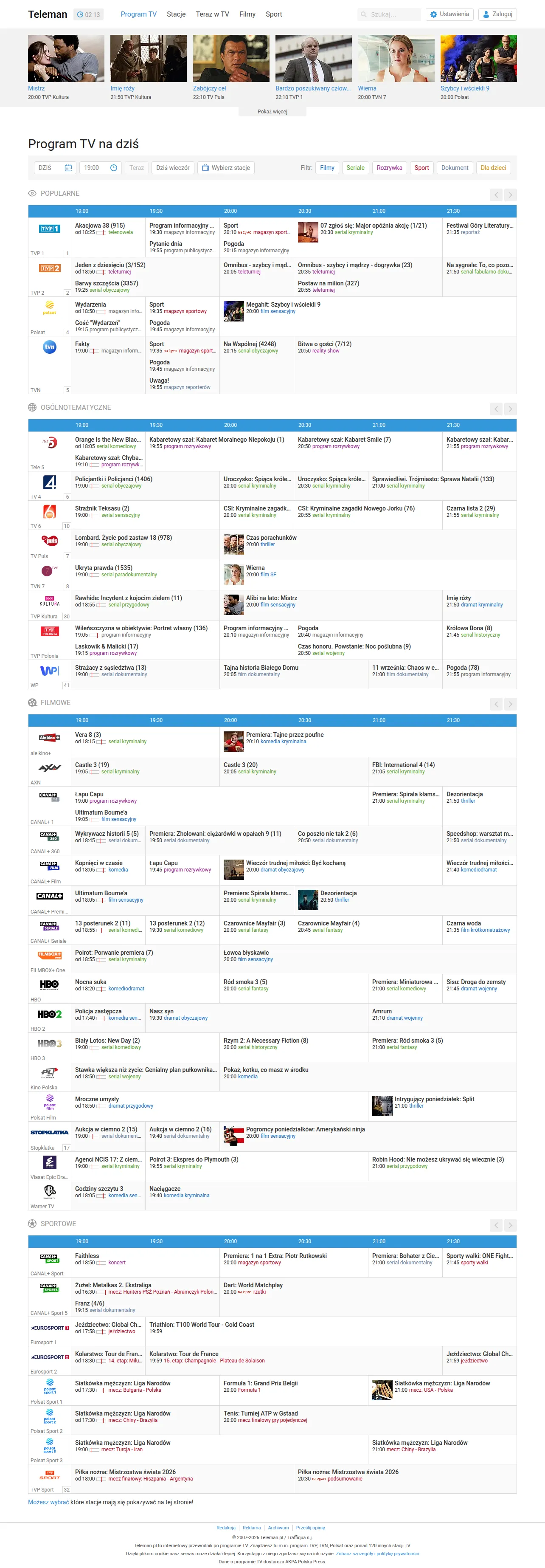545x1568 pixels.
Task: Follow the "Możesz wybrać" link
Action: 49,1502
